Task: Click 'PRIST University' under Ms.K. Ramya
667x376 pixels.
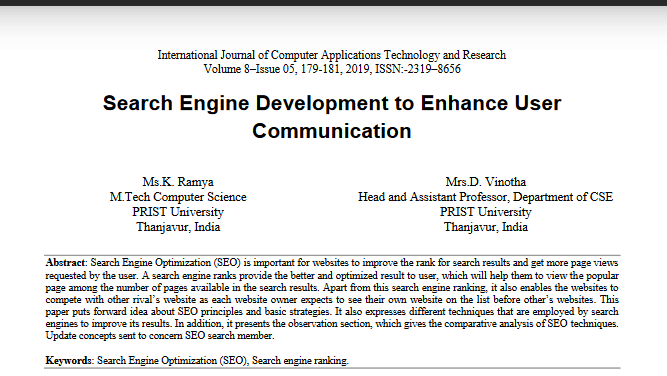Action: pyautogui.click(x=178, y=212)
